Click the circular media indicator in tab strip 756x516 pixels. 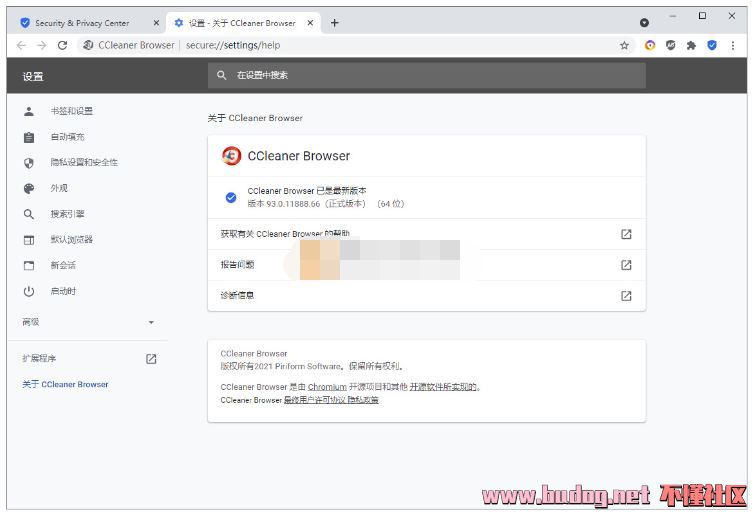644,23
